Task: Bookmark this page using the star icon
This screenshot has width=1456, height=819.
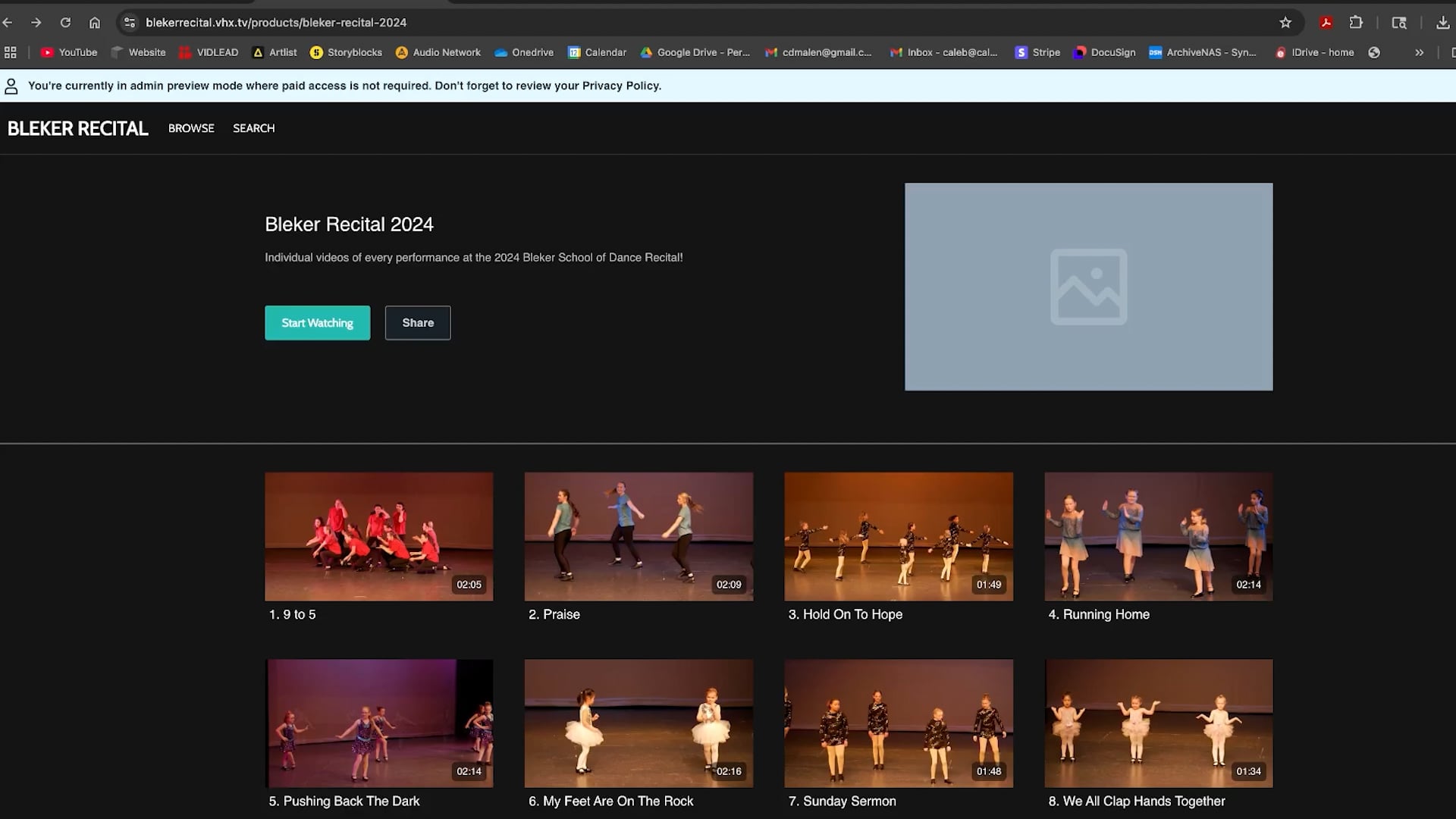Action: pos(1285,23)
